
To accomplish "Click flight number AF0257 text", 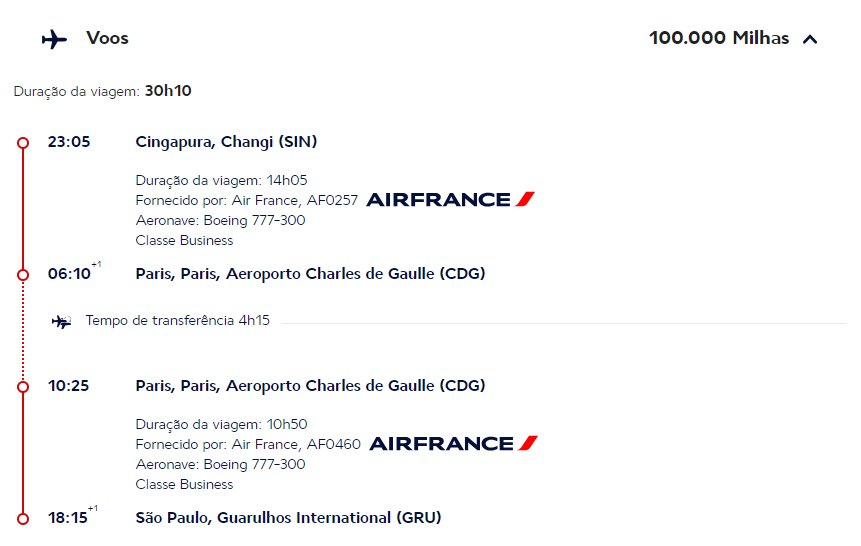I will 332,200.
